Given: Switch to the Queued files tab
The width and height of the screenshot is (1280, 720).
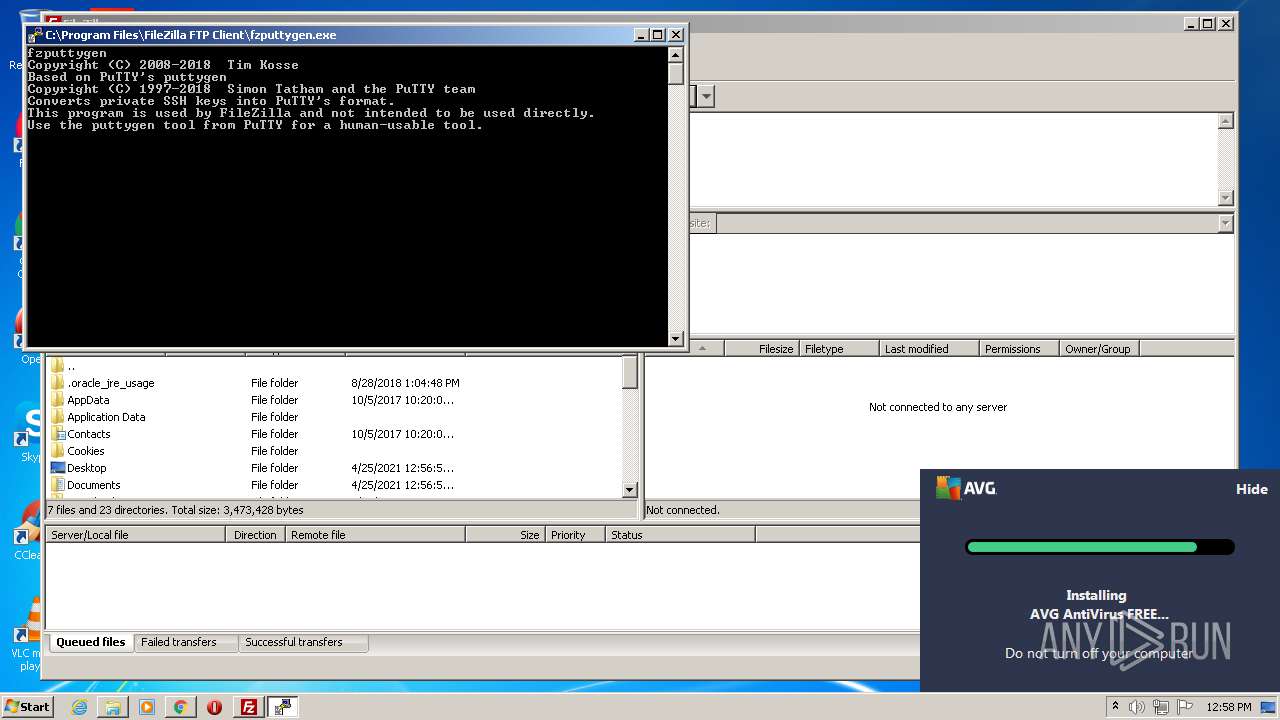Looking at the screenshot, I should pyautogui.click(x=91, y=642).
